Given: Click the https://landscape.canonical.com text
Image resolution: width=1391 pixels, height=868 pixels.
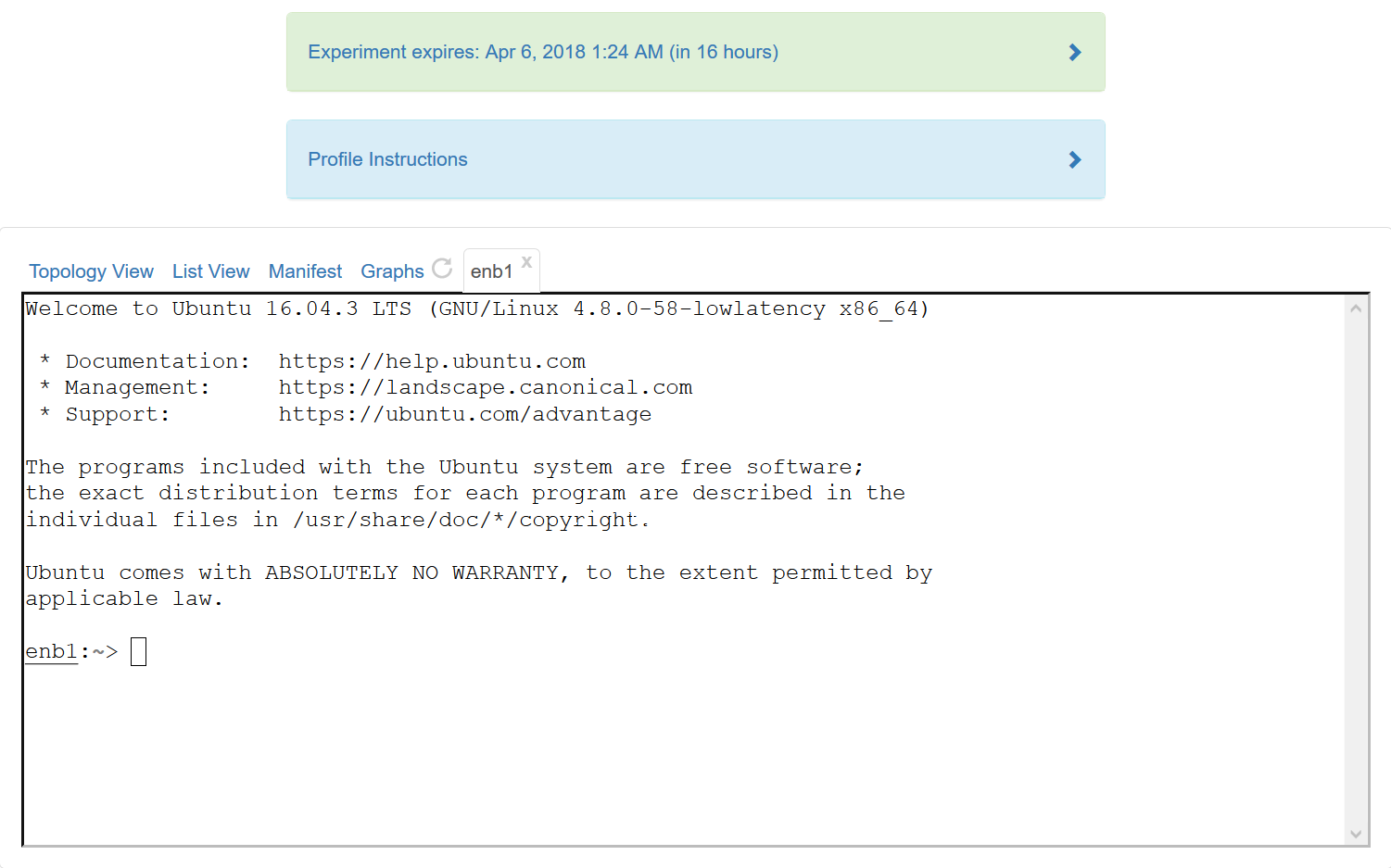Looking at the screenshot, I should [486, 387].
